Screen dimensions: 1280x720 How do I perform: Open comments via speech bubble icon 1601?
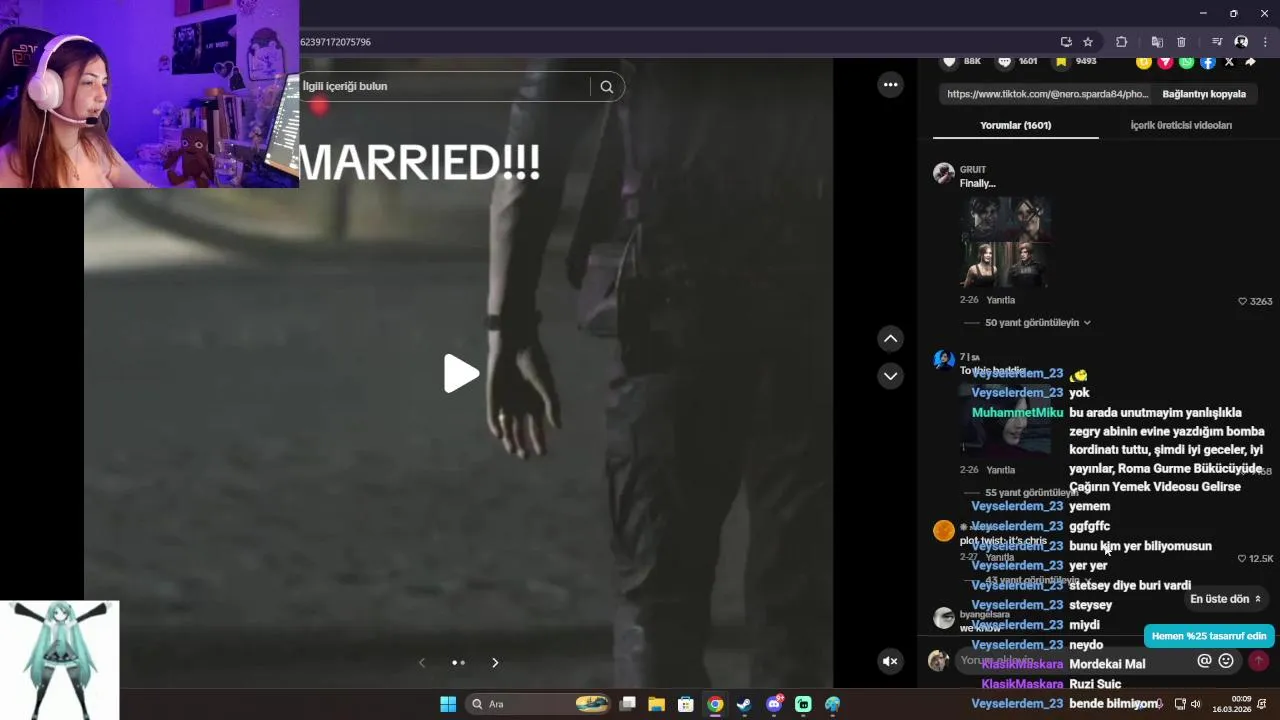click(1005, 61)
